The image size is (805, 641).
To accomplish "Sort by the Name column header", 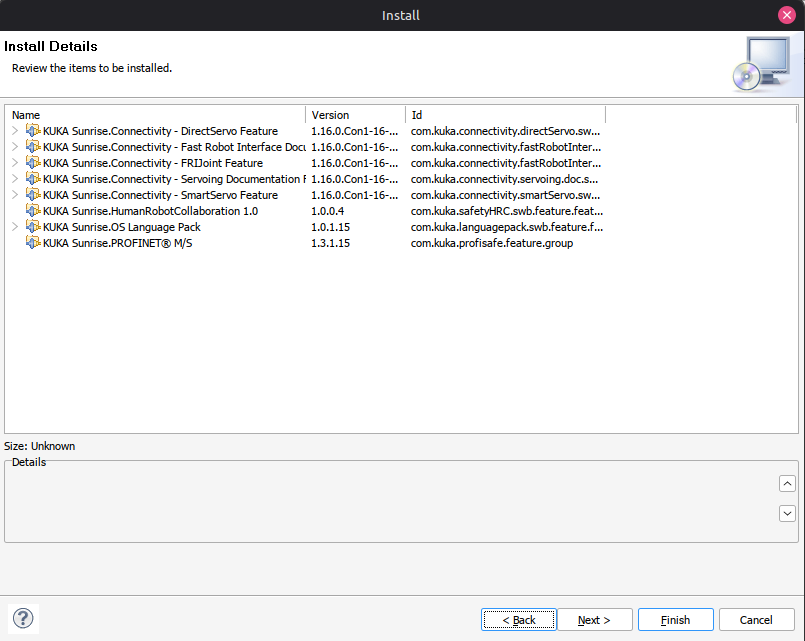I will tap(156, 115).
